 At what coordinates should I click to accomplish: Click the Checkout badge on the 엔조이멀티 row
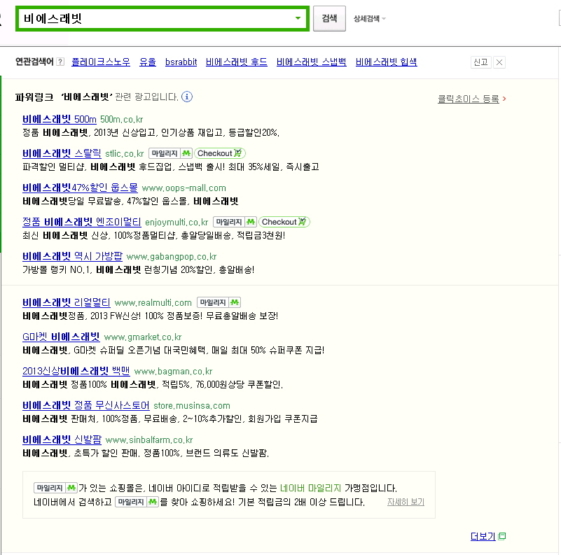click(284, 222)
